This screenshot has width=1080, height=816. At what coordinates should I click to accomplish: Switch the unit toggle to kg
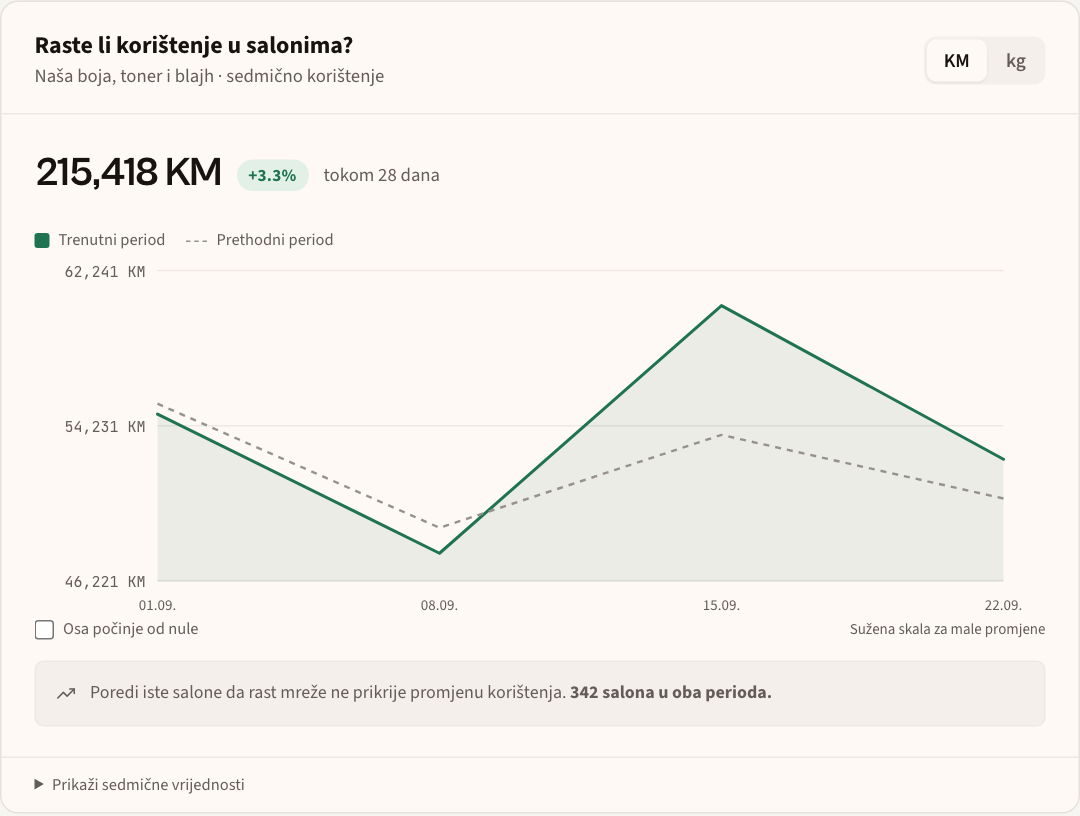coord(1015,61)
